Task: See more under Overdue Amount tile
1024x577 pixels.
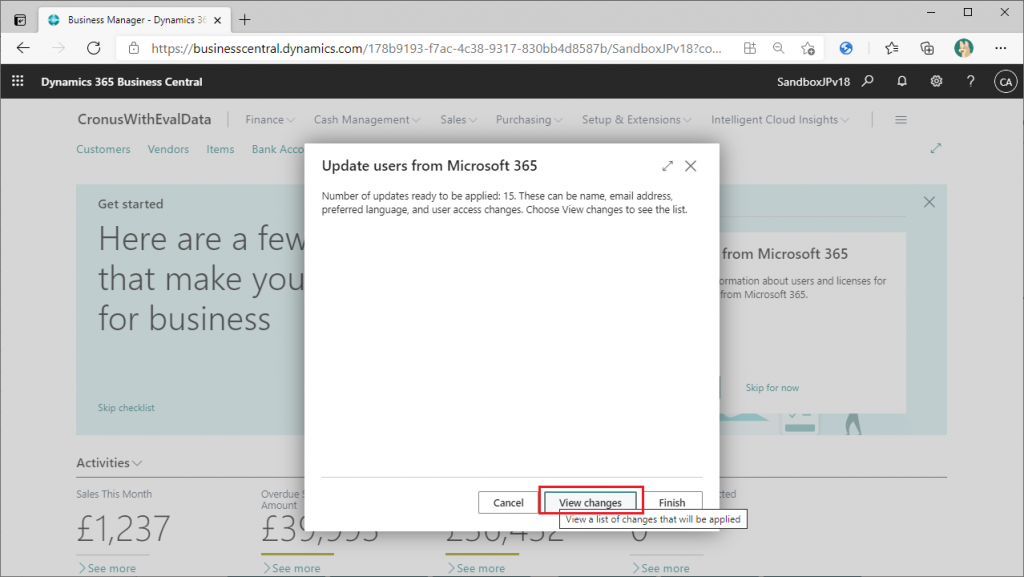Action: point(291,569)
